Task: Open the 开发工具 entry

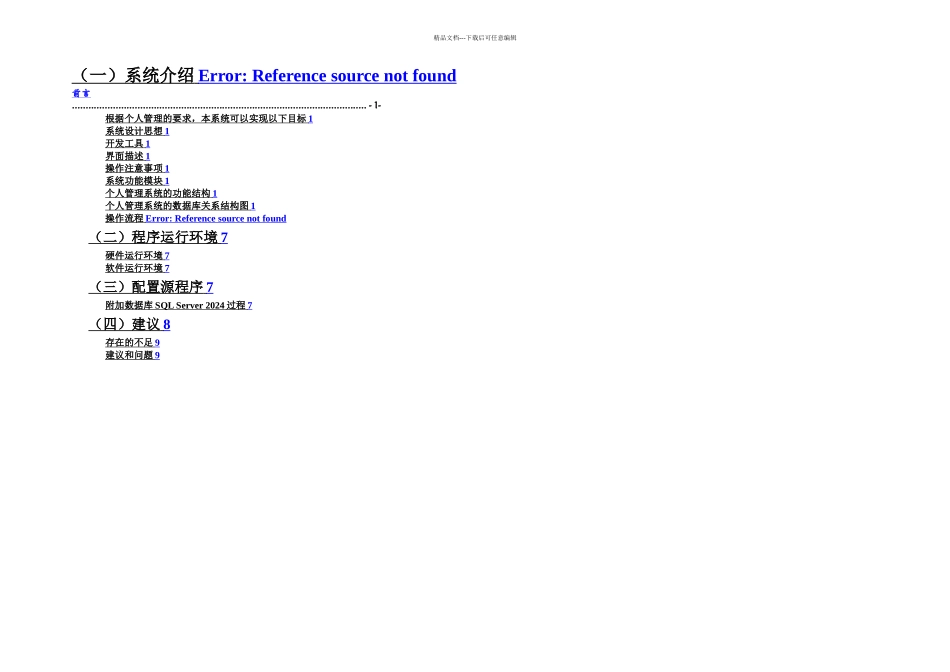Action: click(128, 144)
